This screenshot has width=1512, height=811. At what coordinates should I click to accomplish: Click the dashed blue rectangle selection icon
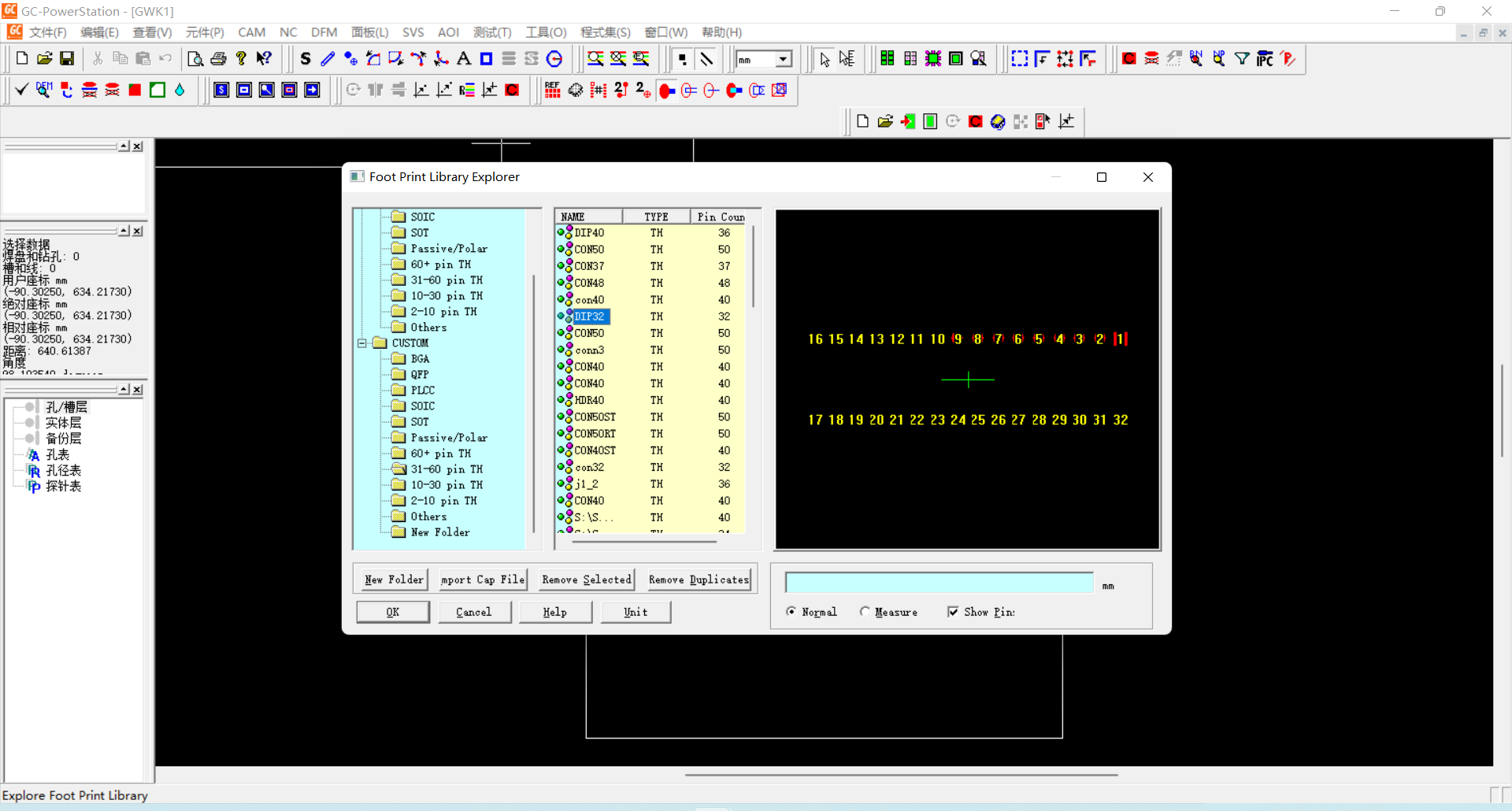(1020, 58)
